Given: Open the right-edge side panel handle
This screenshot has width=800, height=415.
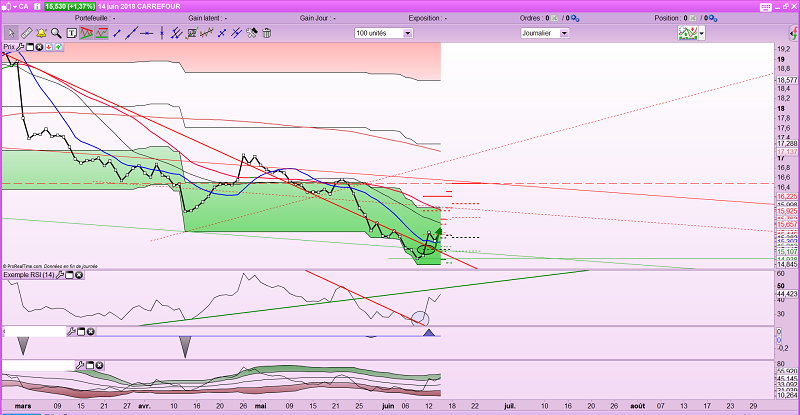Looking at the screenshot, I should (794, 34).
